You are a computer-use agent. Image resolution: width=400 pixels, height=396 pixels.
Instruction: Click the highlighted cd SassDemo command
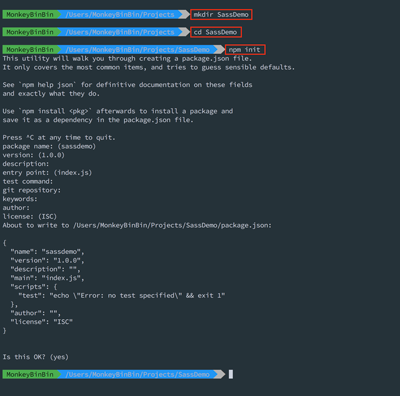216,32
